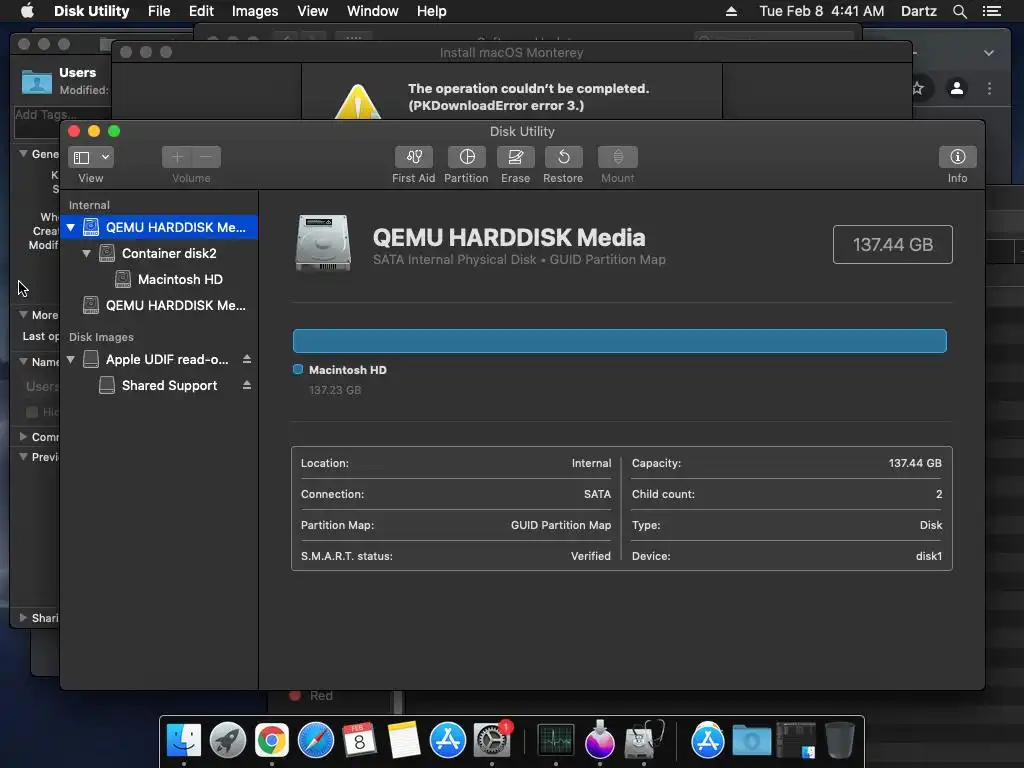The image size is (1024, 768).
Task: Expand Comments section in Users info window
Action: click(x=23, y=436)
